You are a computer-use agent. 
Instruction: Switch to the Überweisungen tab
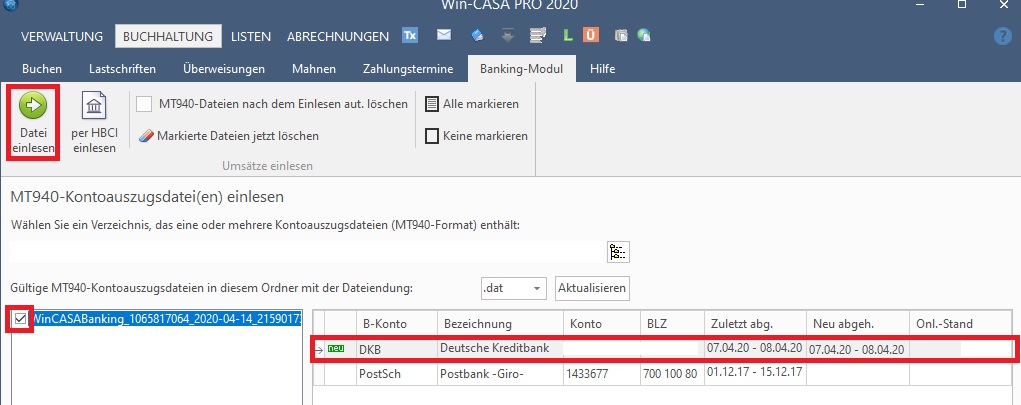pyautogui.click(x=224, y=68)
